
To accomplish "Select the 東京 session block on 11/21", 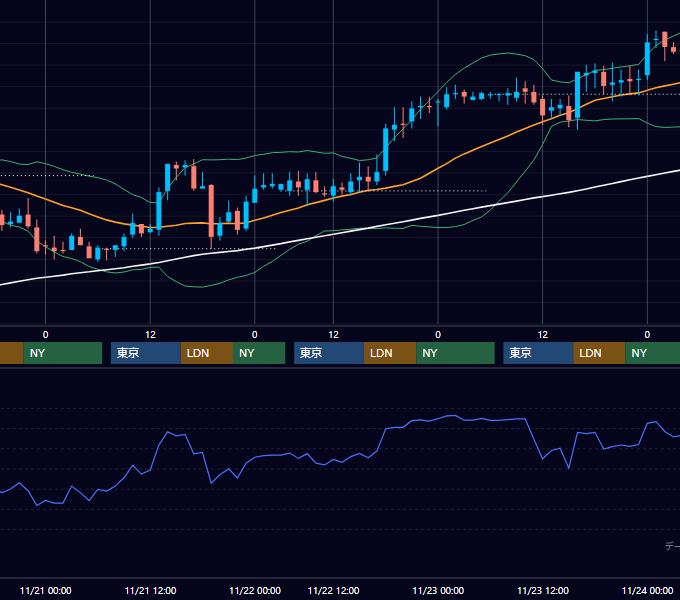I will coord(146,353).
